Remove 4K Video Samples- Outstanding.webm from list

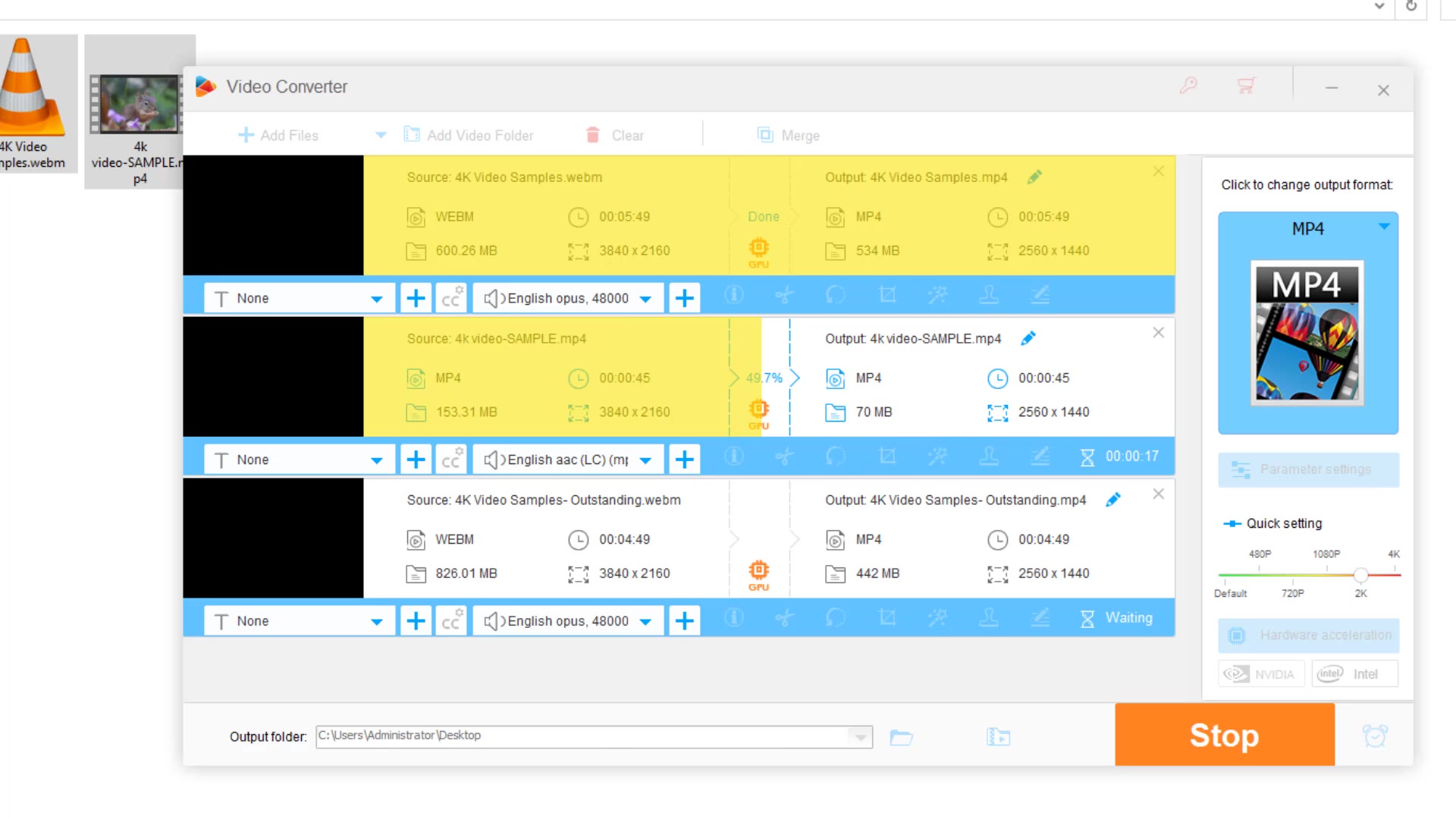tap(1159, 494)
